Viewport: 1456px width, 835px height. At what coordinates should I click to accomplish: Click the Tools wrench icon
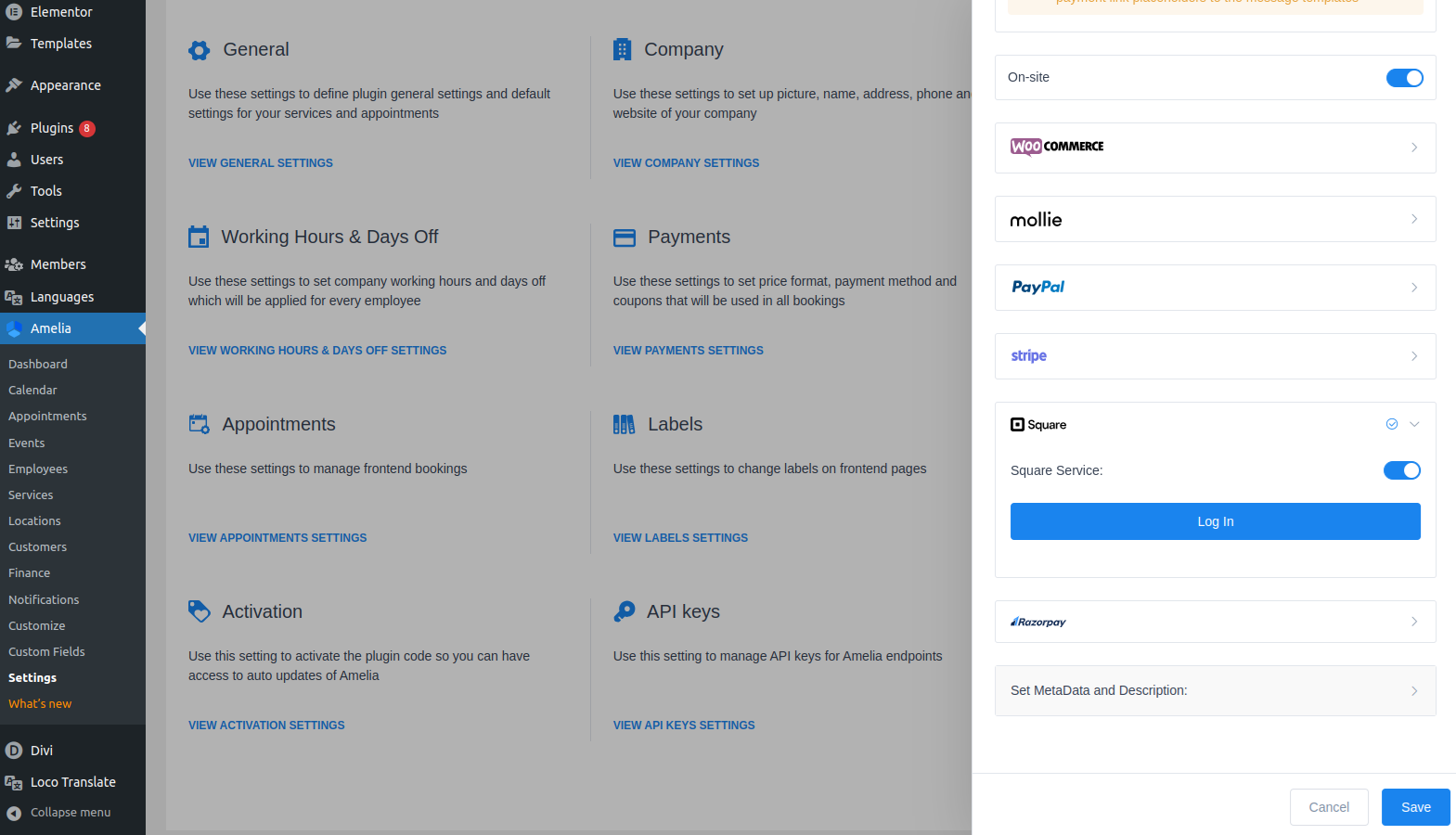(14, 191)
